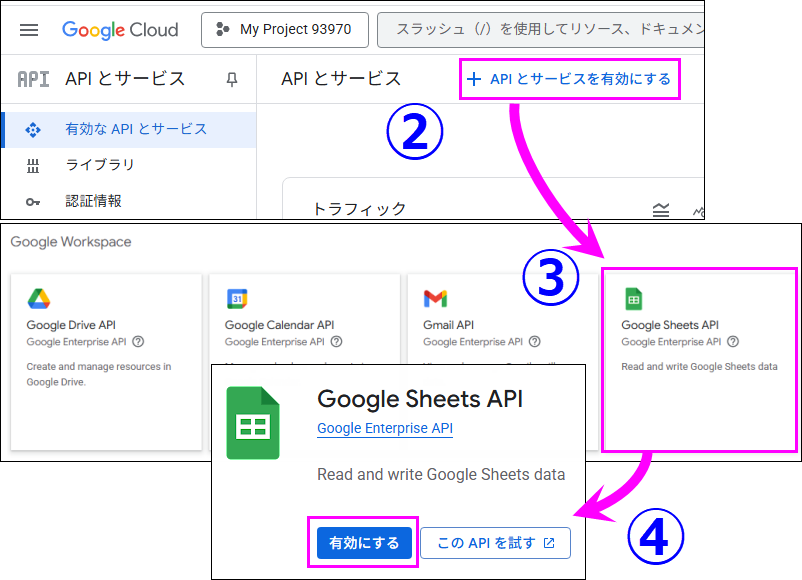This screenshot has width=802, height=580.
Task: Open help for Google Drive API enterprise label
Action: (138, 342)
